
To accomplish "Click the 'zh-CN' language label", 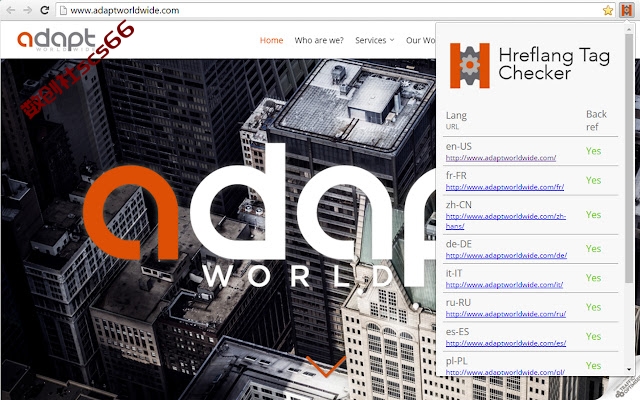I will pyautogui.click(x=458, y=204).
